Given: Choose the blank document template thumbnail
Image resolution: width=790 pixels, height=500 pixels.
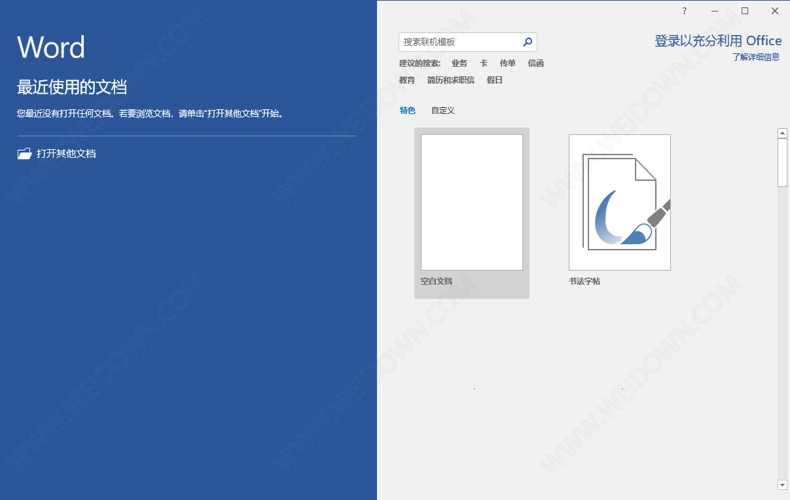Looking at the screenshot, I should [x=472, y=202].
